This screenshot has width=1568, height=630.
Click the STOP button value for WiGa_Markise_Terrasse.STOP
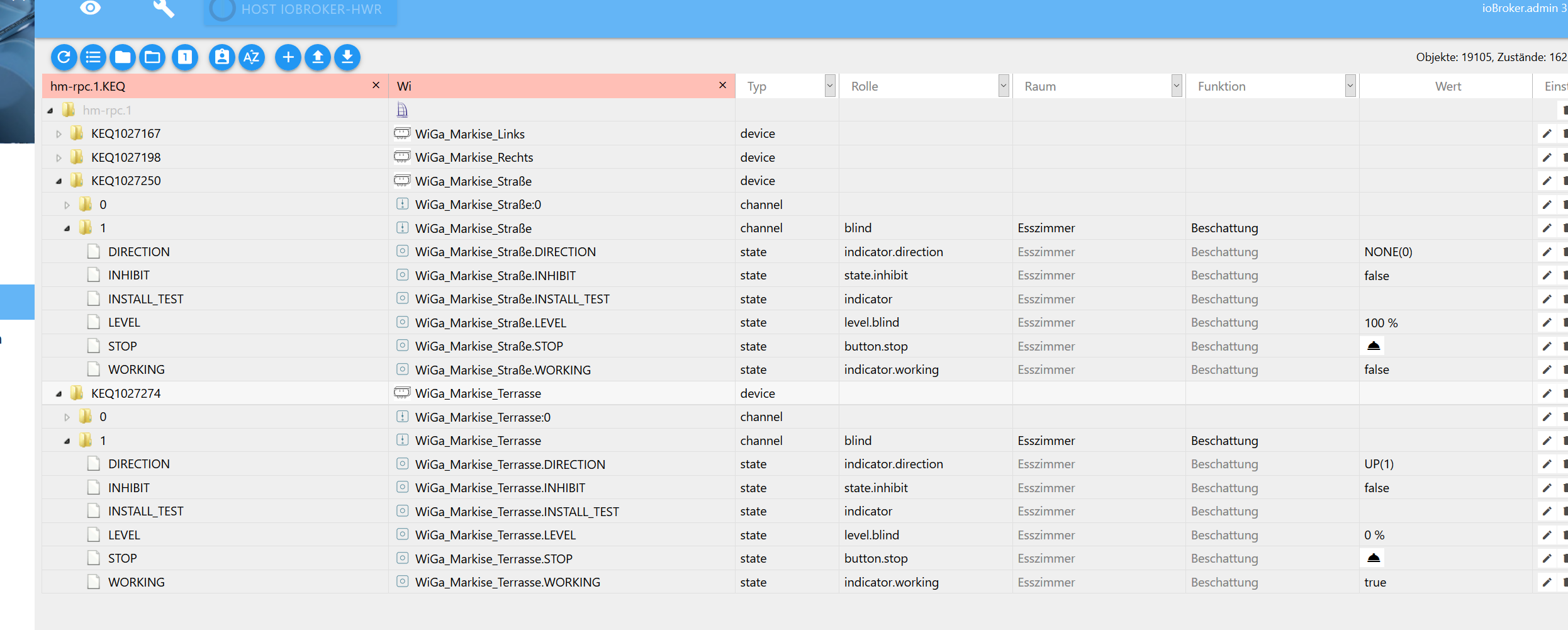click(1374, 558)
